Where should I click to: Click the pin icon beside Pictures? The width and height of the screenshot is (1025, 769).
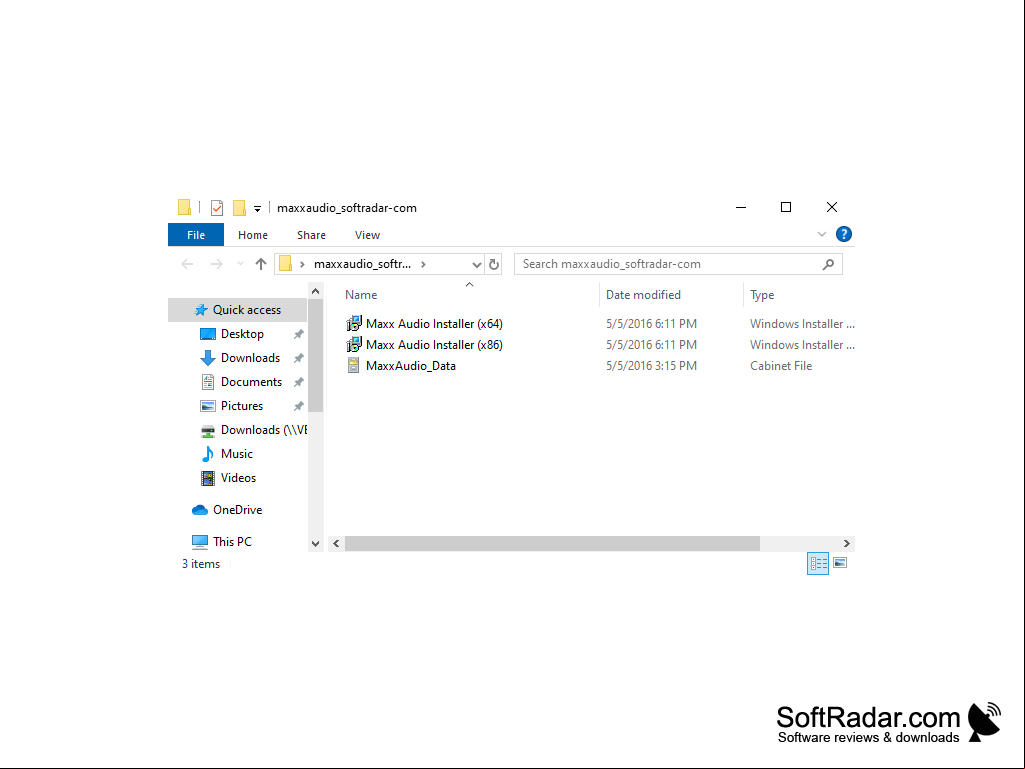299,406
